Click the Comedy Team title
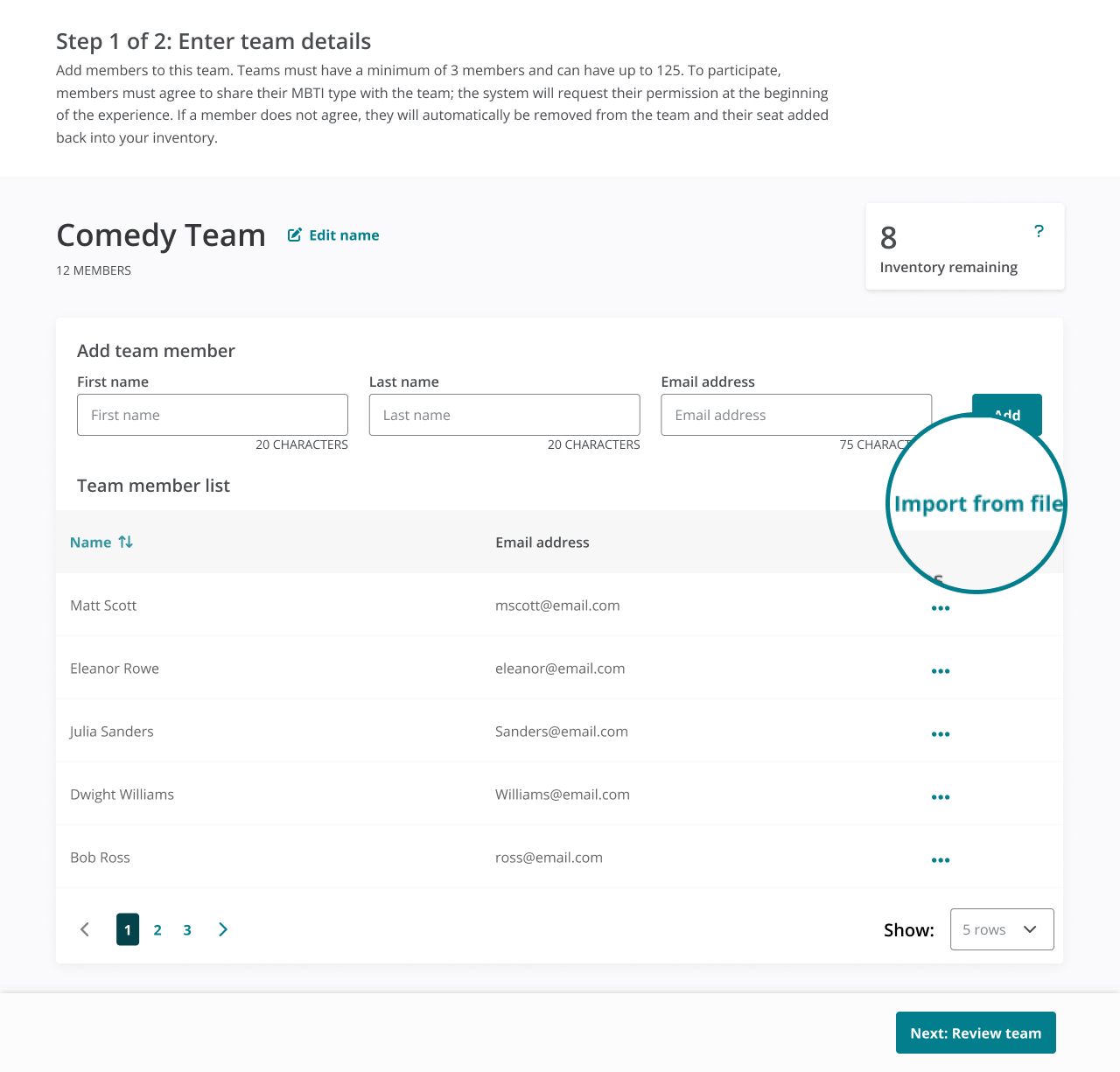This screenshot has height=1072, width=1120. click(x=161, y=235)
